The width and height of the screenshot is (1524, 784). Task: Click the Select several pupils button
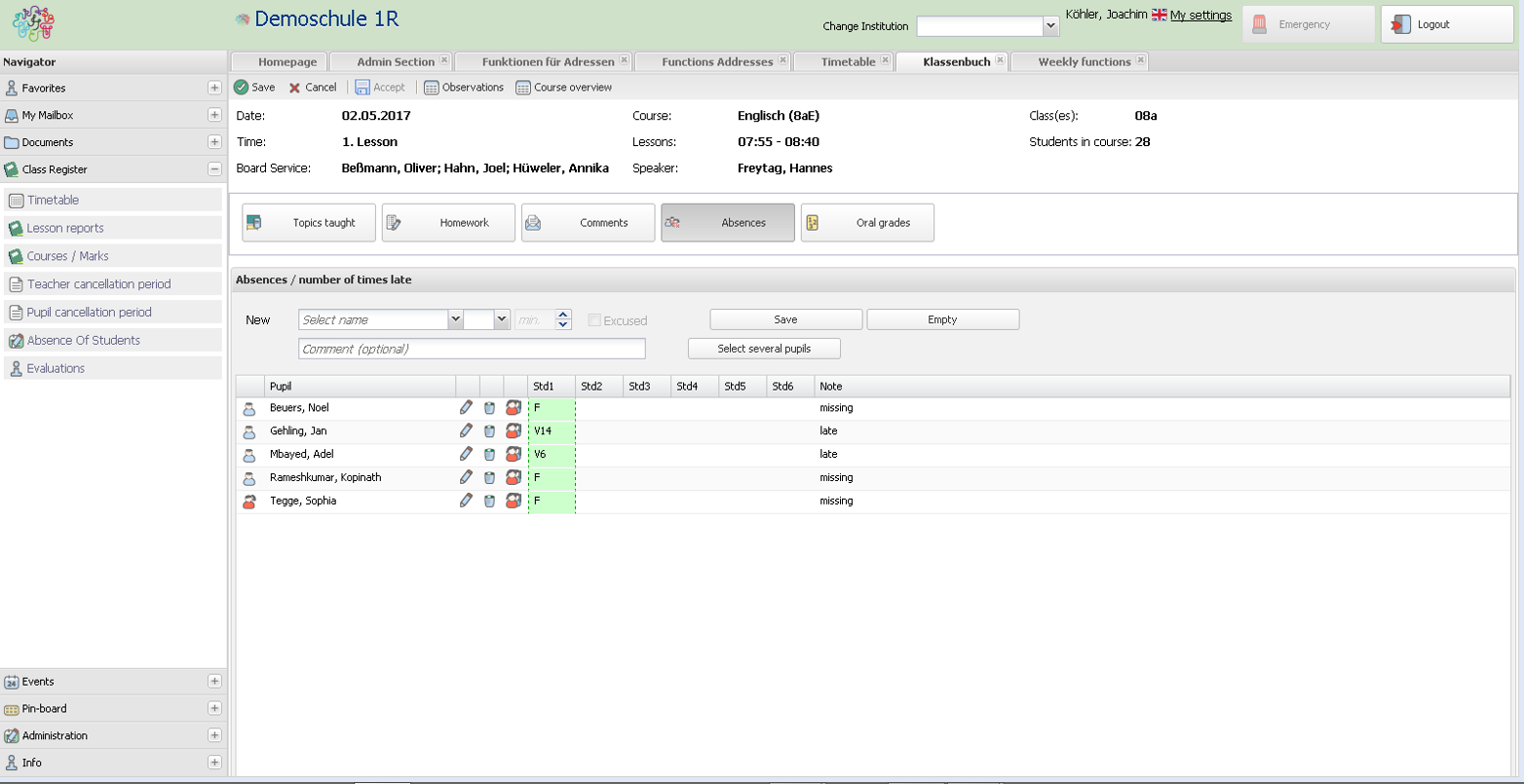tap(764, 349)
